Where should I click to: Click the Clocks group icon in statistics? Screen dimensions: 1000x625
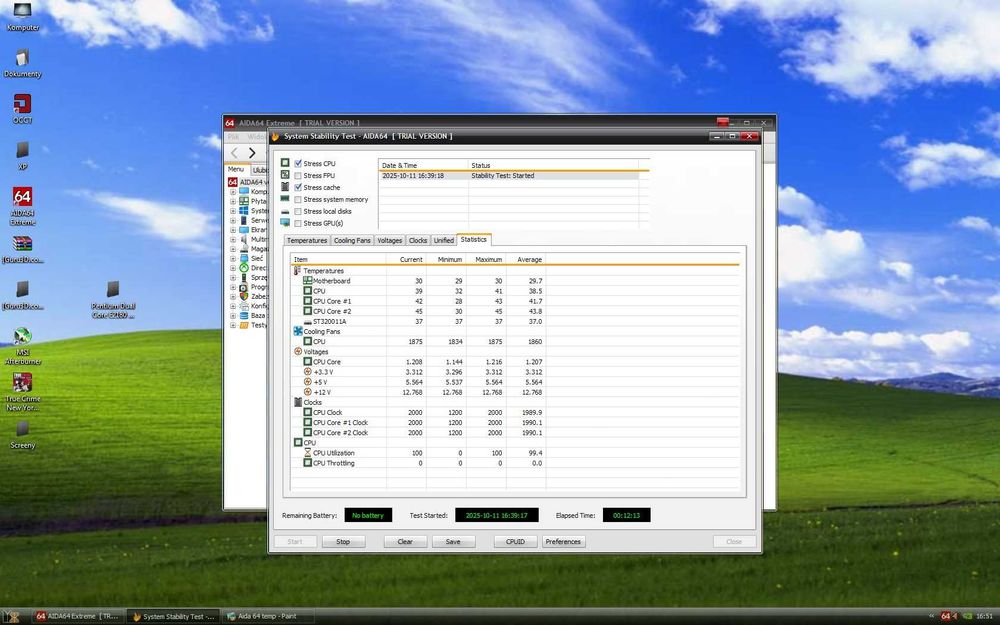coord(298,402)
